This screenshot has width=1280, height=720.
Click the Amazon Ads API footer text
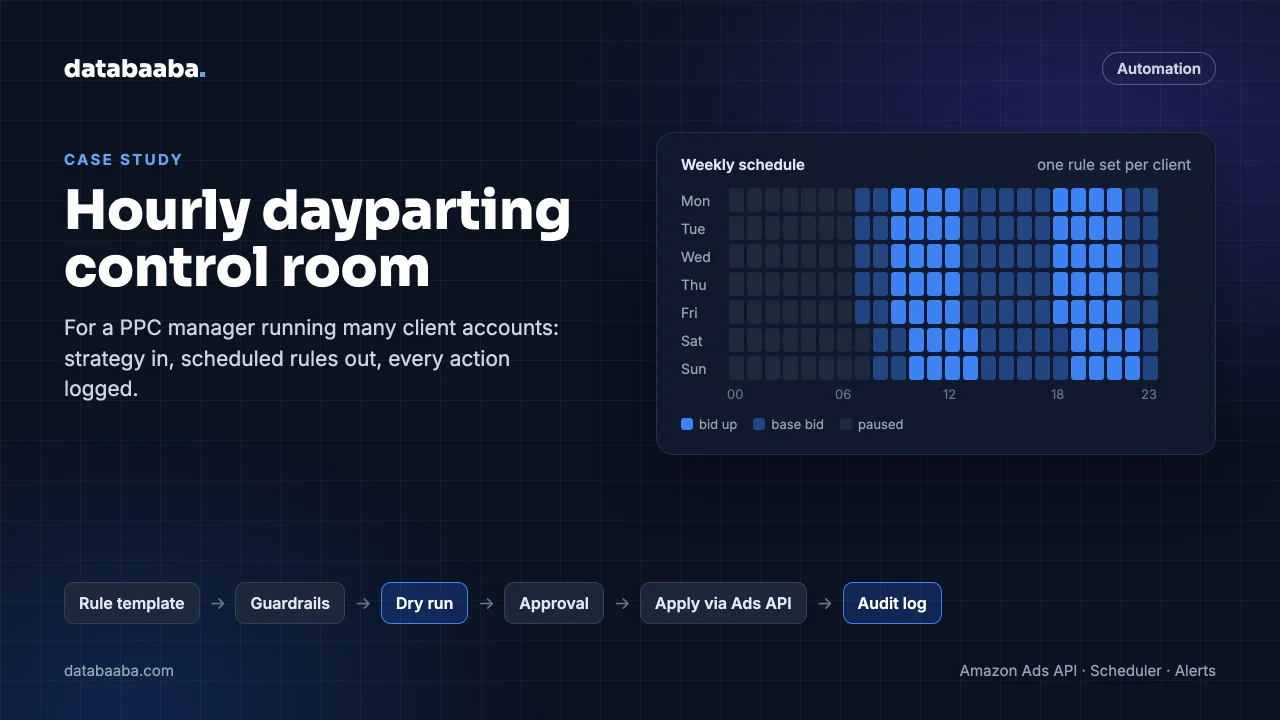coord(1018,671)
